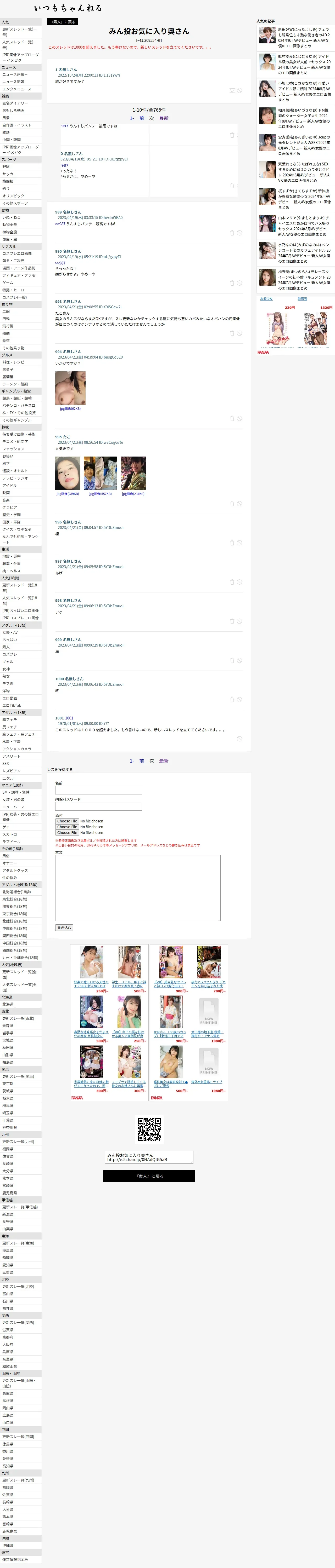The width and height of the screenshot is (335, 1568).
Task: Click the trash icon on post 989
Action: (232, 233)
